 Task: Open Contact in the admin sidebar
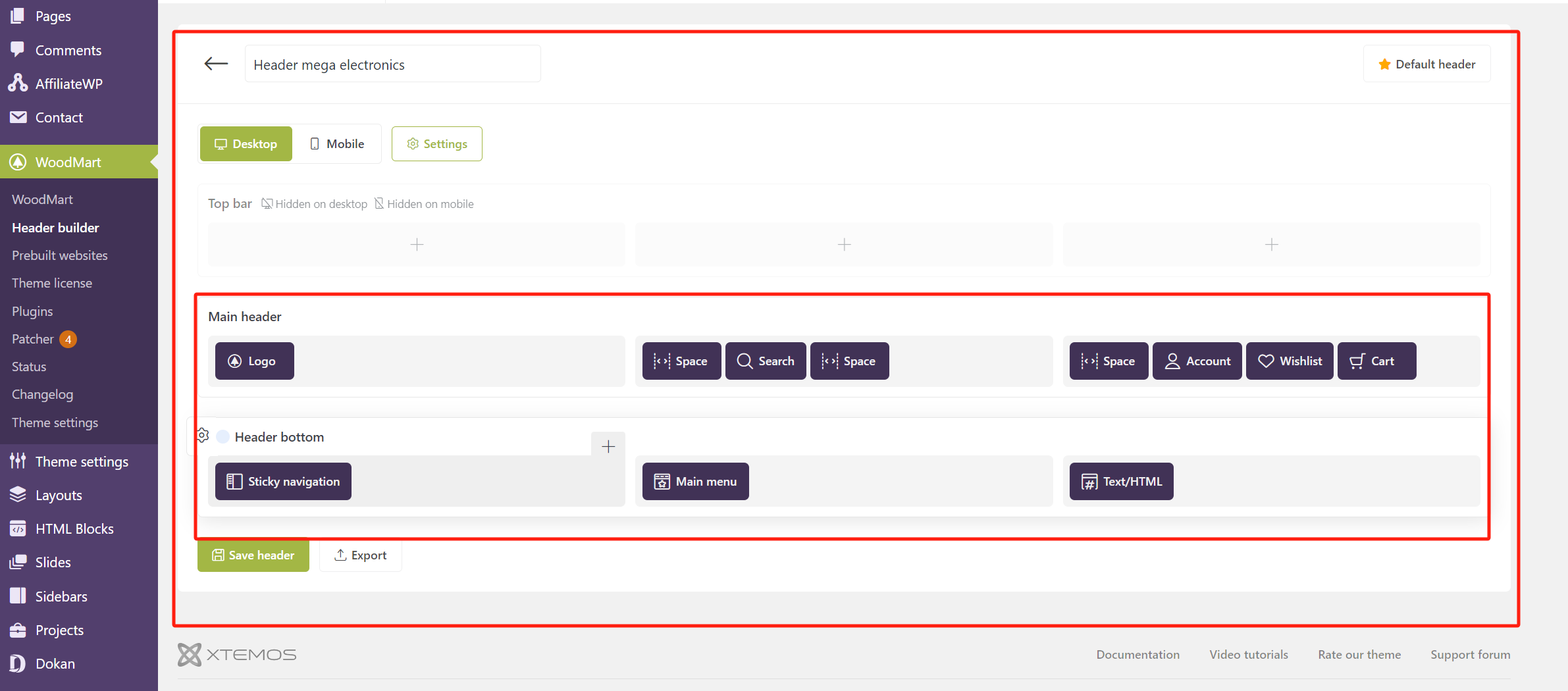tap(79, 117)
